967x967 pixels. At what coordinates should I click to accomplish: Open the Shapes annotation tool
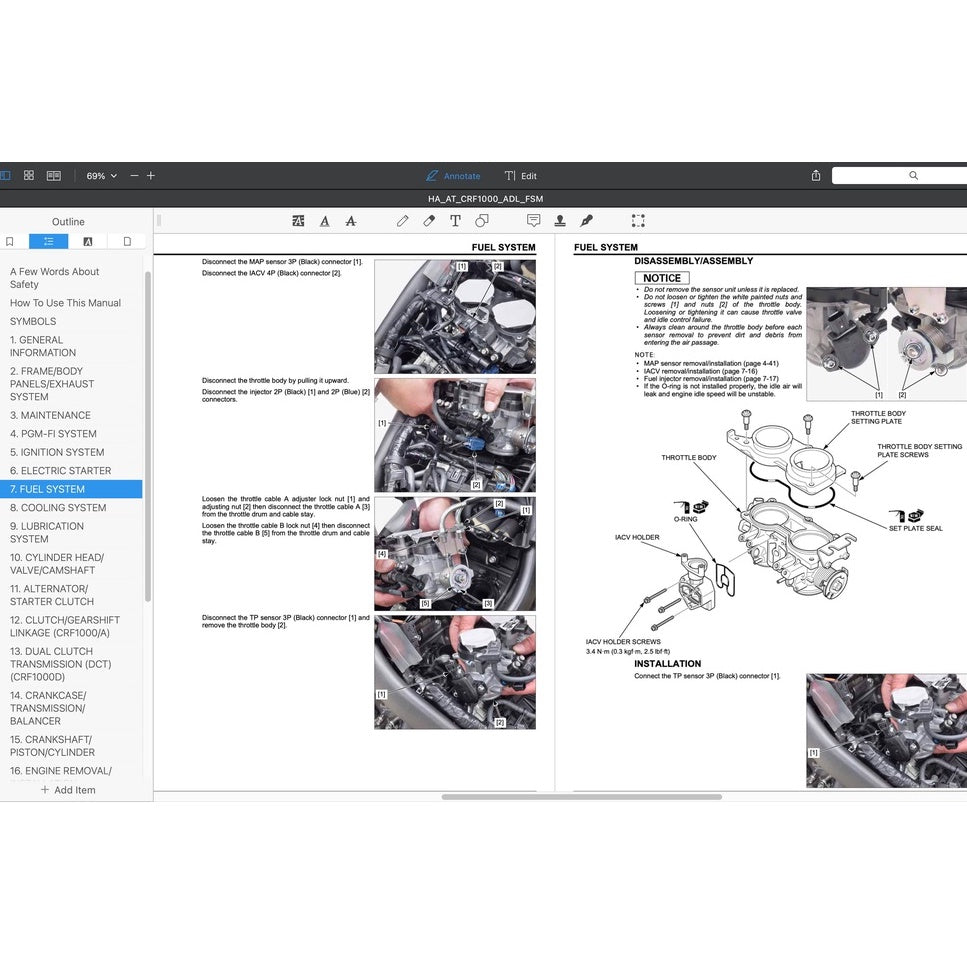point(481,220)
